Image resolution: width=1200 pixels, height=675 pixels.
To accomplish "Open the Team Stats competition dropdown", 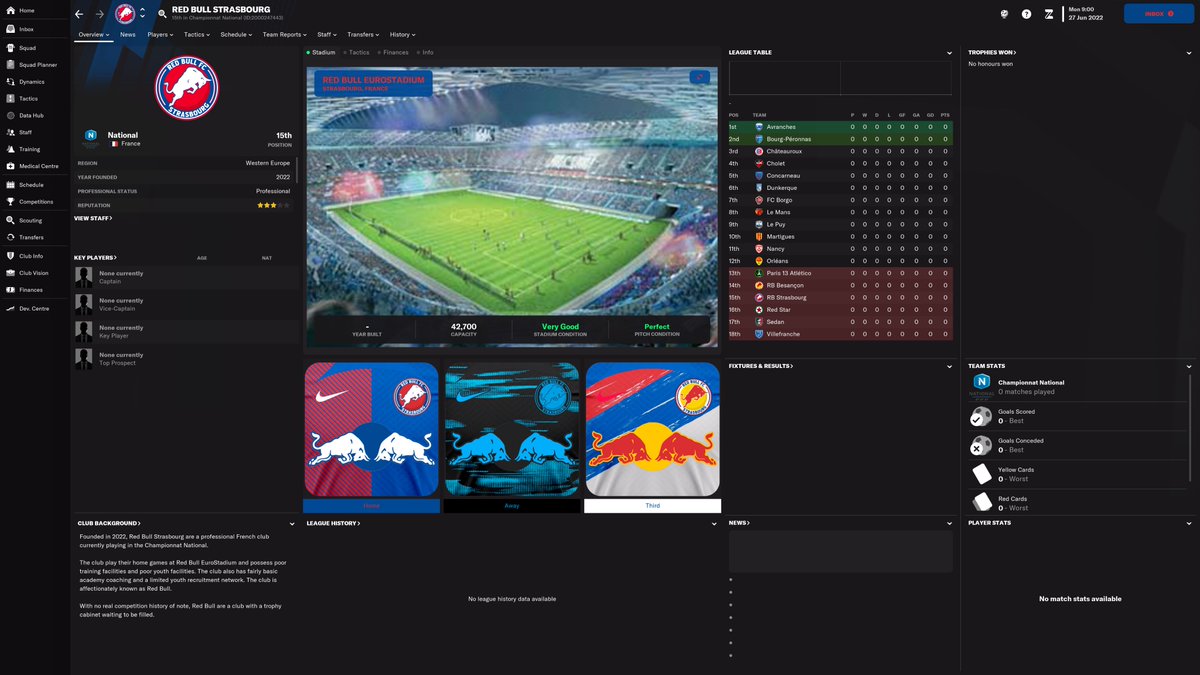I will tap(1189, 367).
